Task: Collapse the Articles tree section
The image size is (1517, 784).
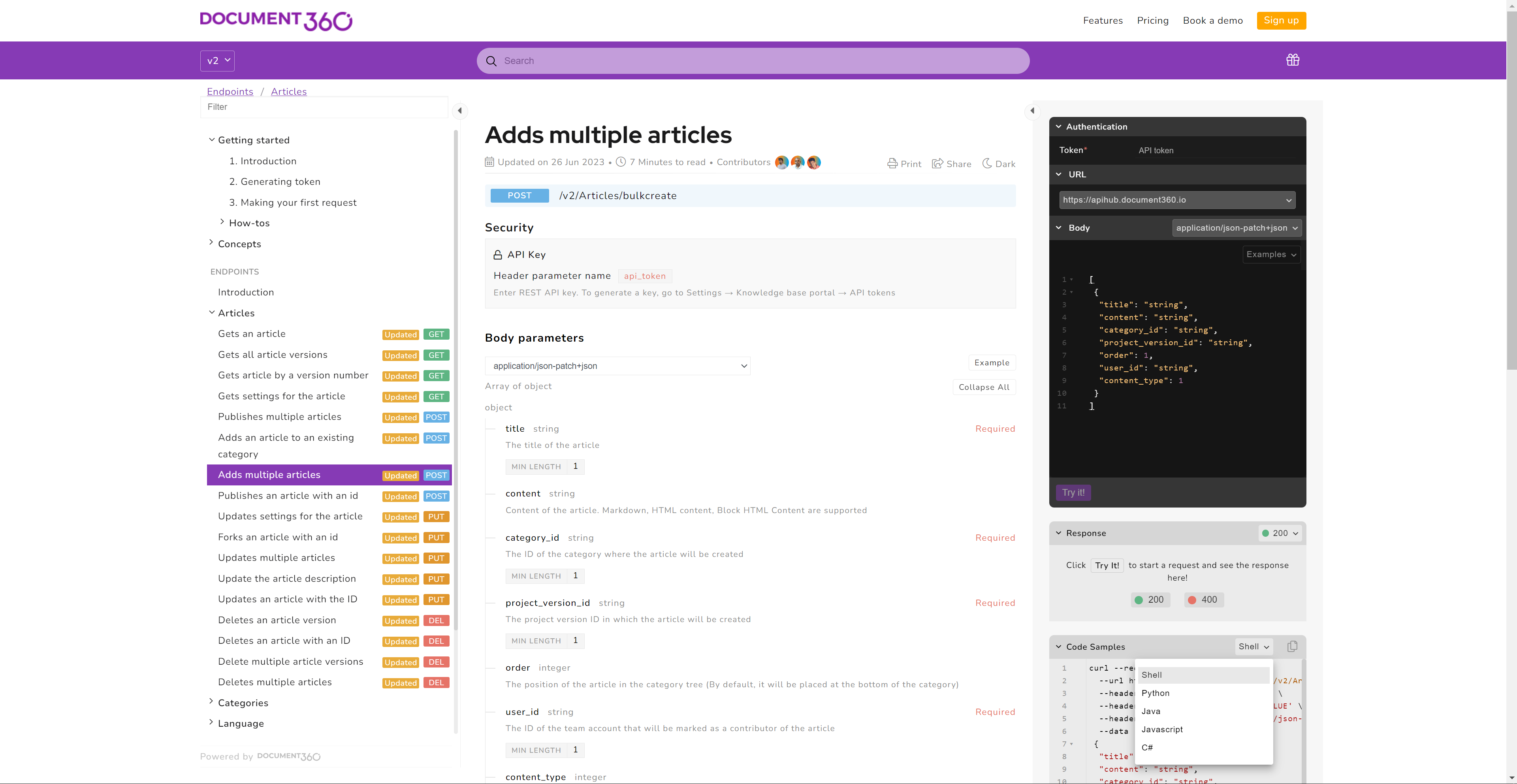Action: pos(211,312)
